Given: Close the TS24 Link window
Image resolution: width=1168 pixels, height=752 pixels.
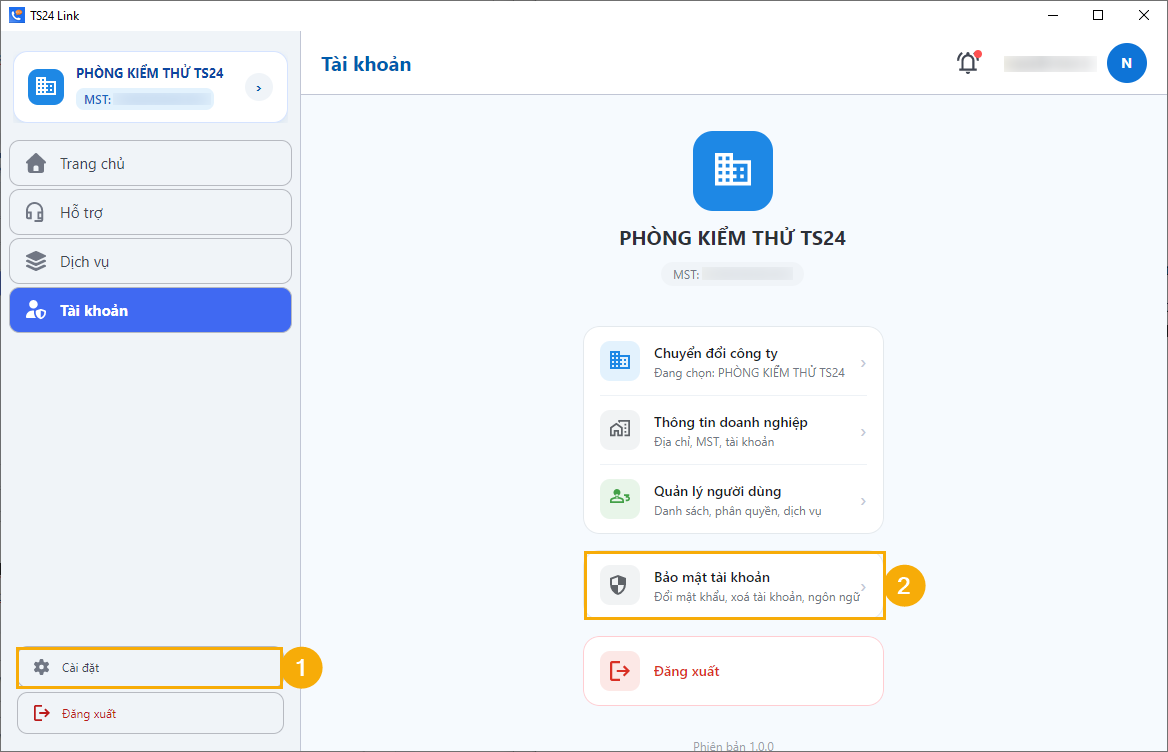Looking at the screenshot, I should [x=1144, y=15].
